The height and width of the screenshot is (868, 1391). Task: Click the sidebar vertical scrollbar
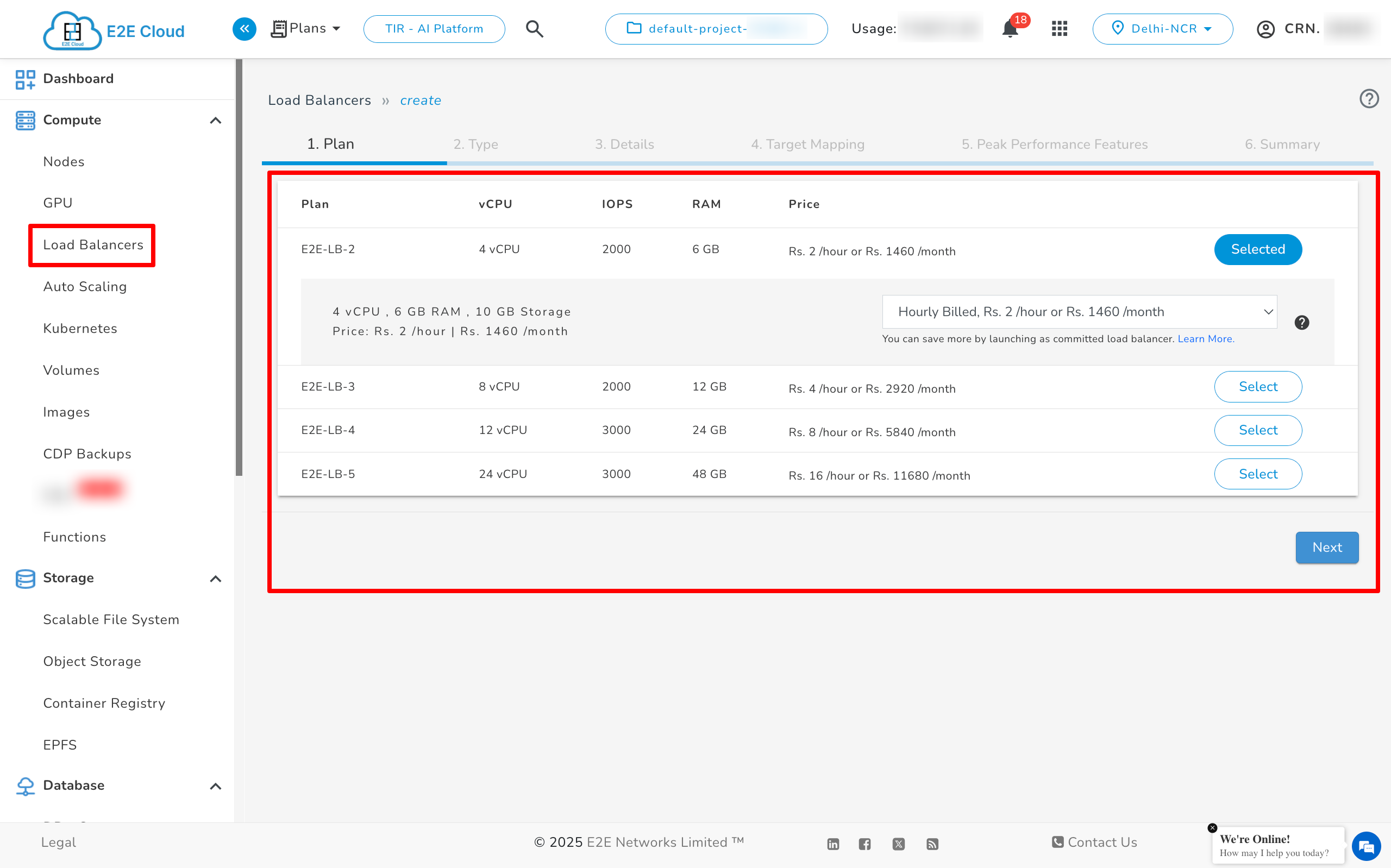point(239,267)
